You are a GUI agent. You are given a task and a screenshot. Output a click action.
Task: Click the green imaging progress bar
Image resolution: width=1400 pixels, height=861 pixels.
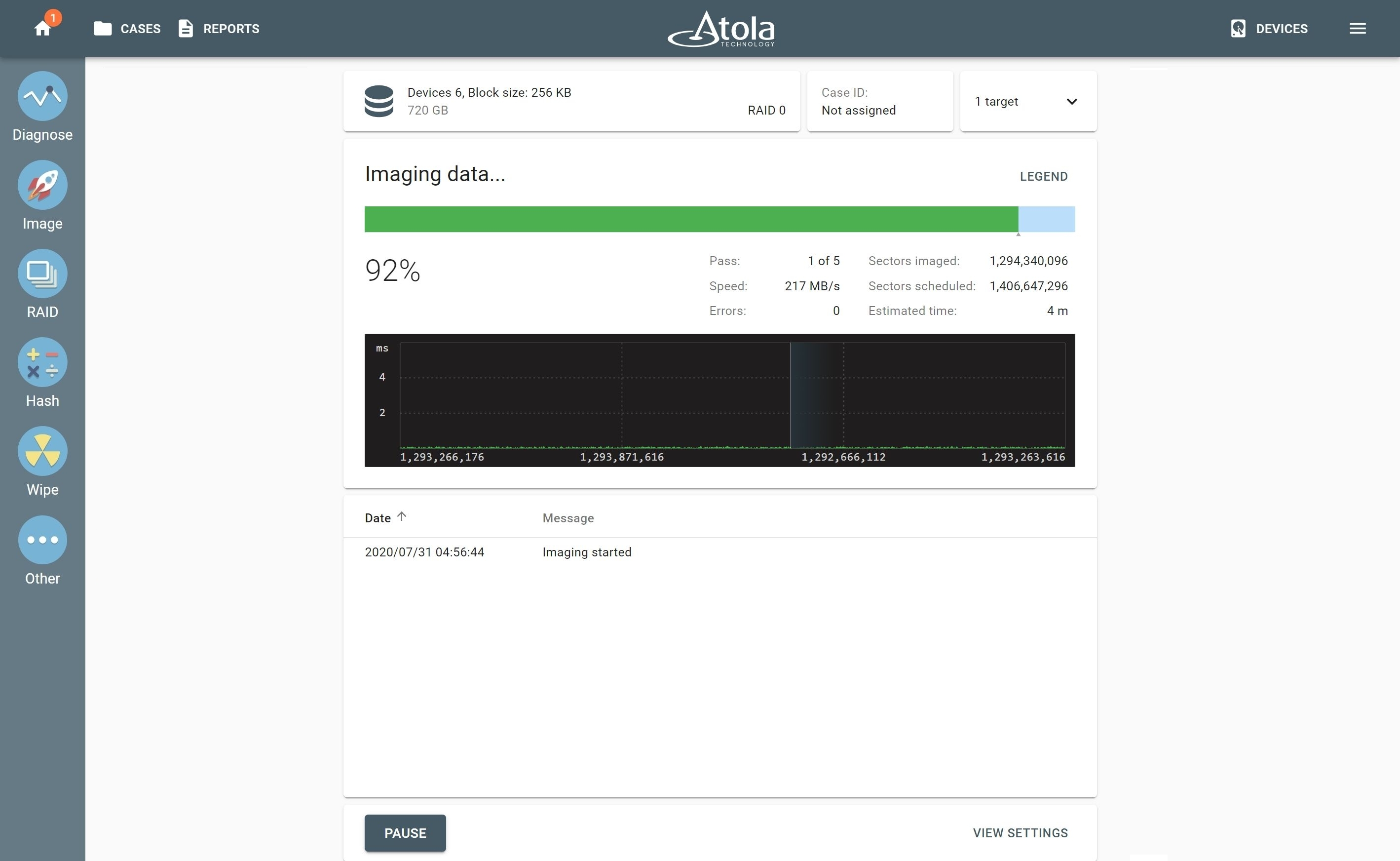[691, 219]
